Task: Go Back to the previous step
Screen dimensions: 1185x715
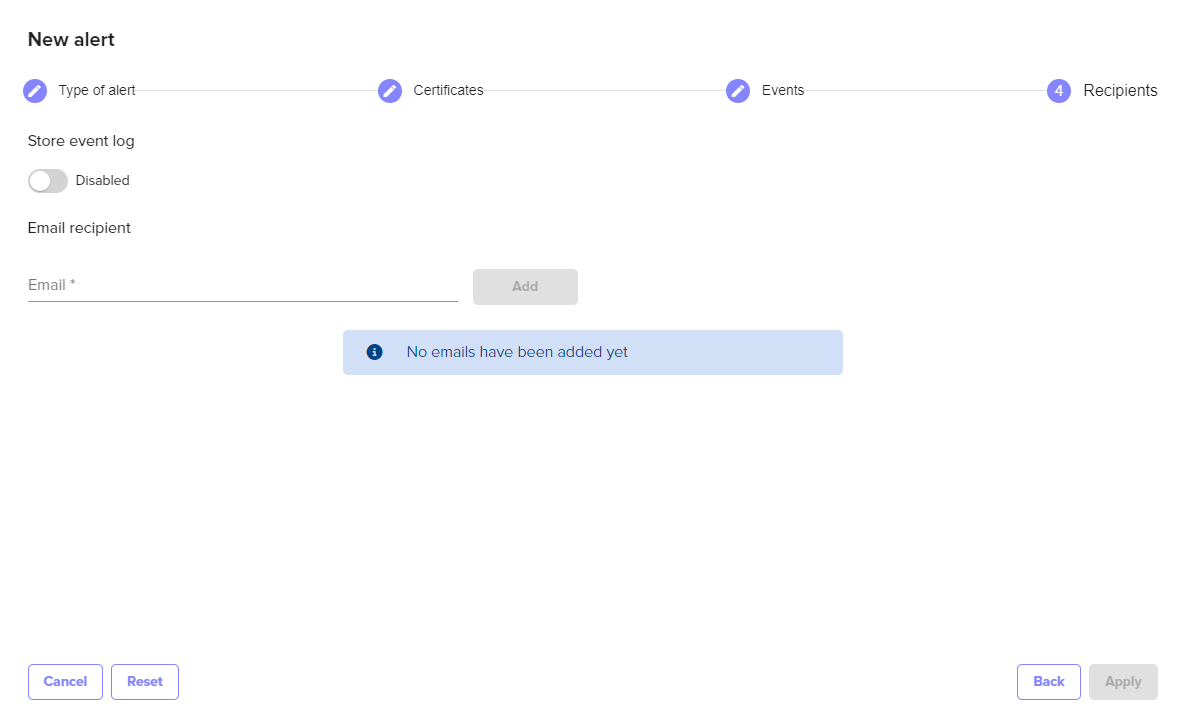Action: pyautogui.click(x=1048, y=682)
